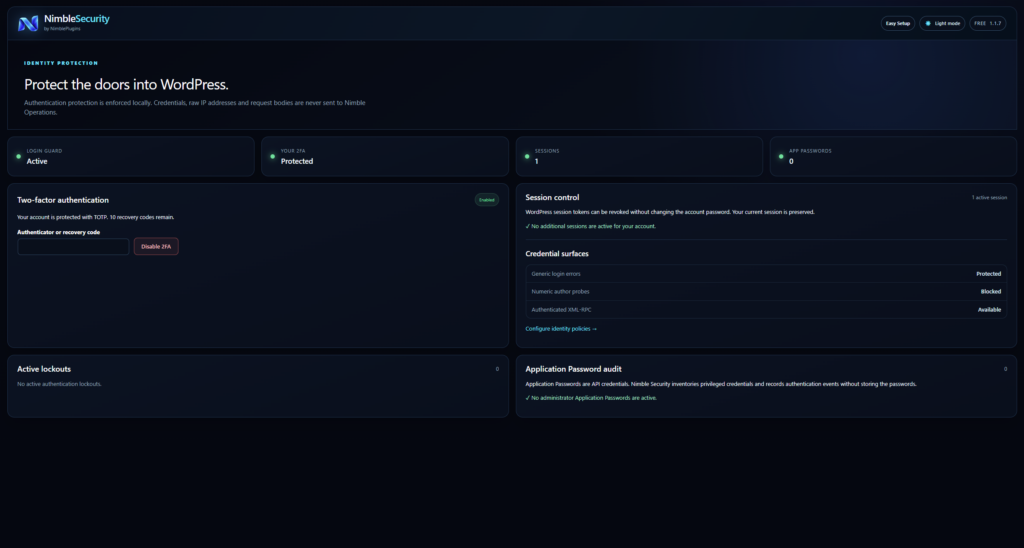Open Easy Setup

897,24
